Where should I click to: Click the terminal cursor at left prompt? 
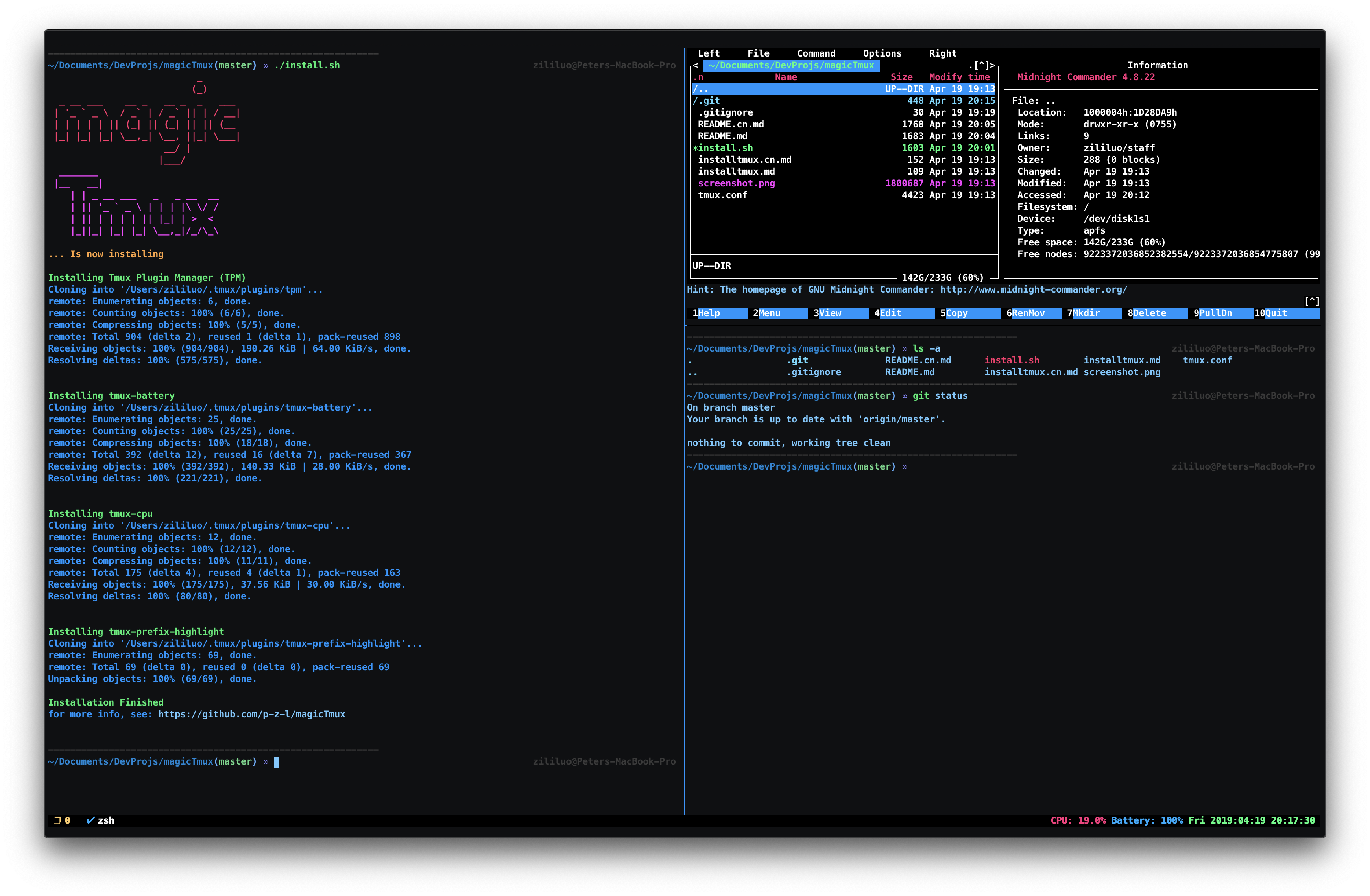point(276,761)
